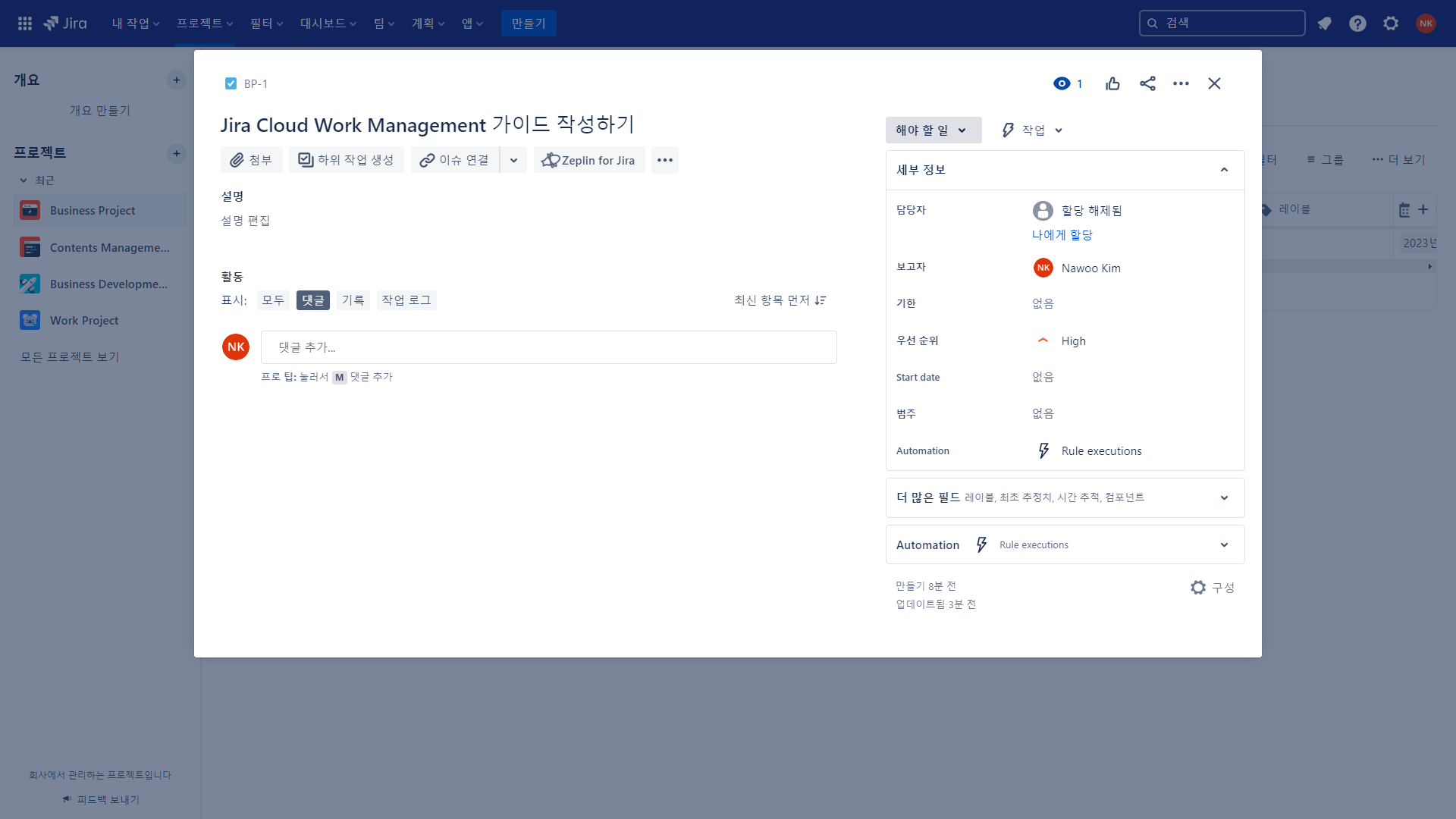
Task: Click the thumbs-up vote icon
Action: 1112,83
